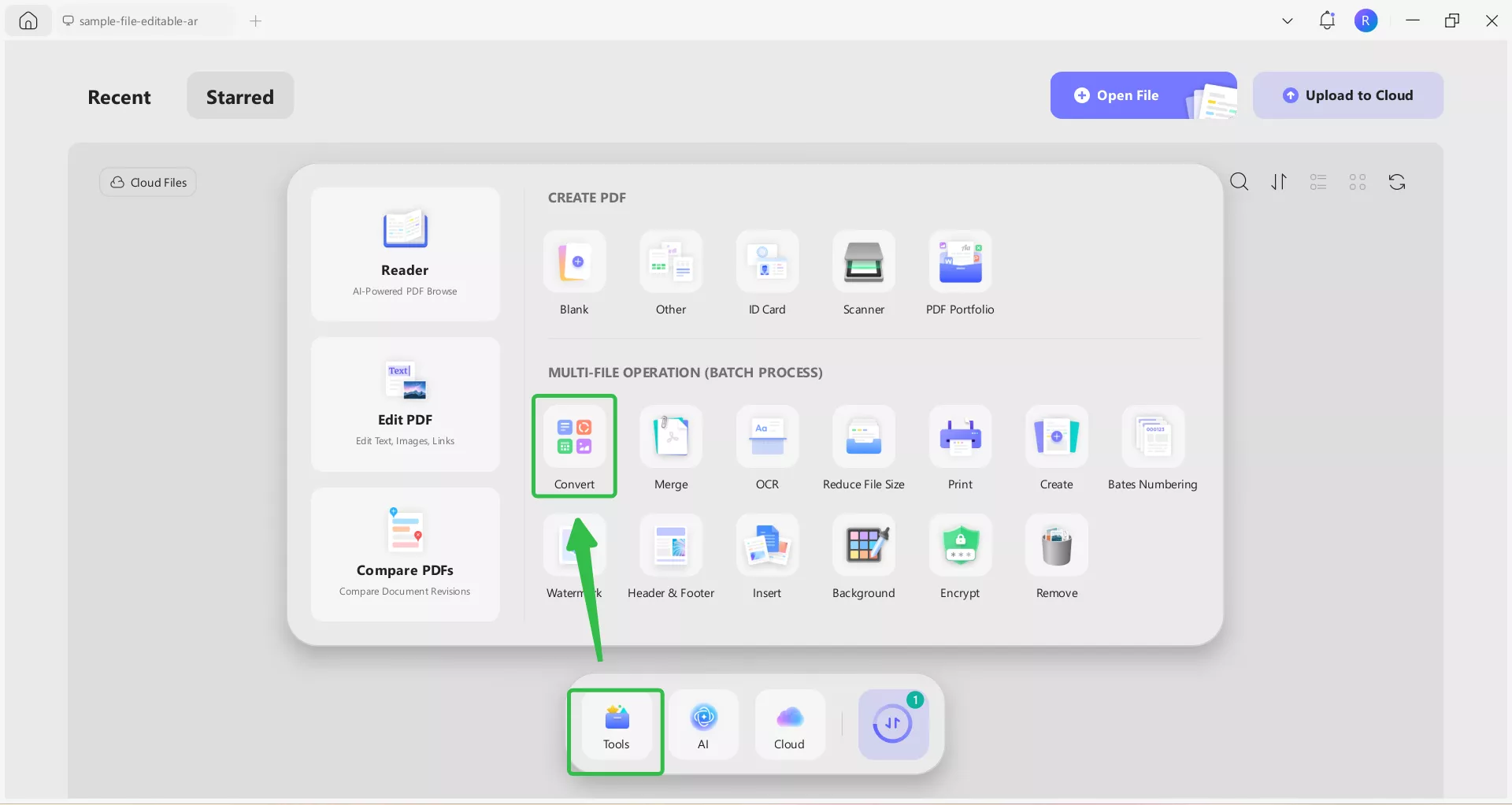Click the Upload to Cloud button
This screenshot has height=805, width=1512.
pyautogui.click(x=1348, y=95)
